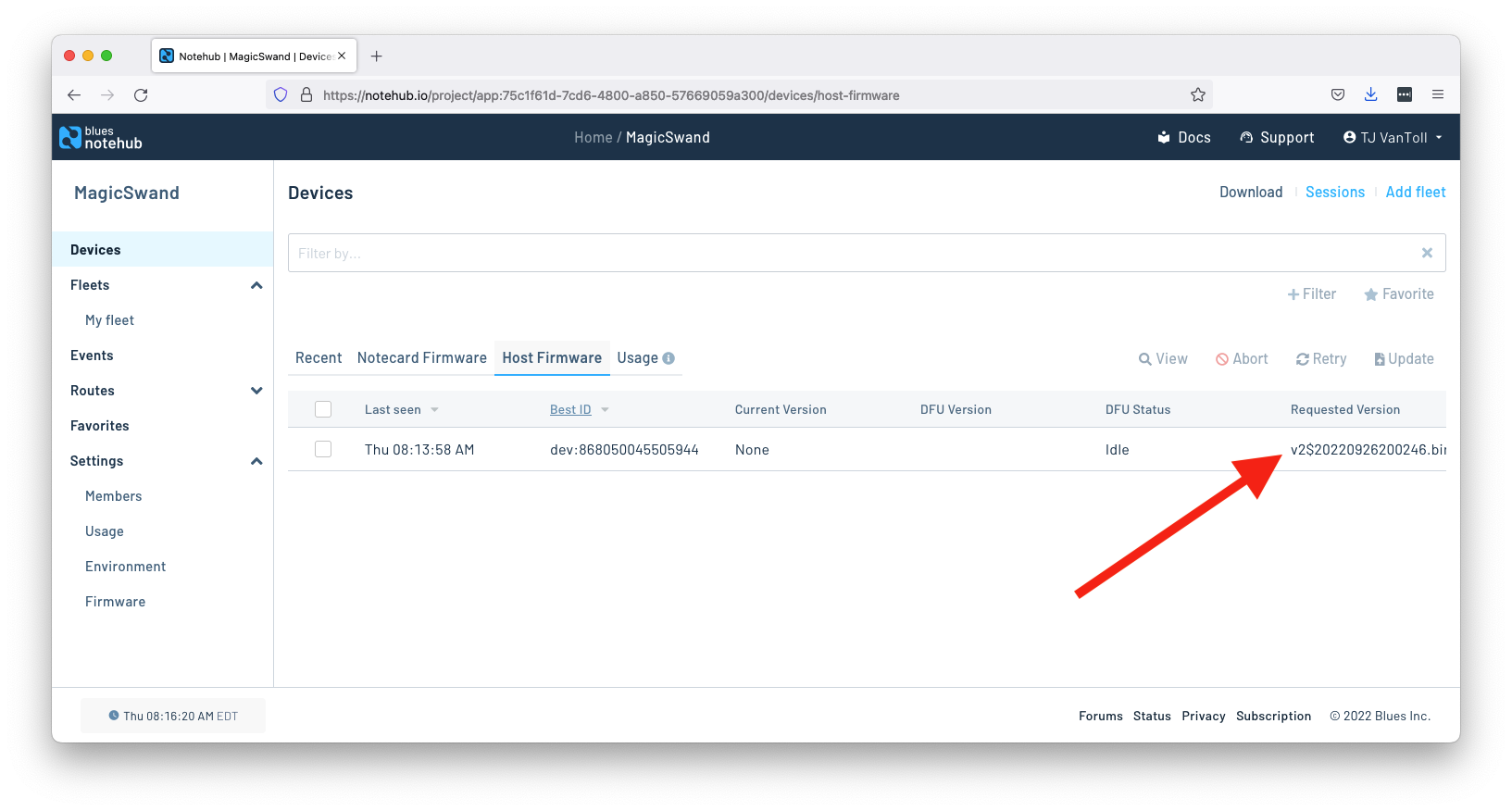Bookmark this page with the star icon
This screenshot has height=811, width=1512.
pyautogui.click(x=1198, y=94)
